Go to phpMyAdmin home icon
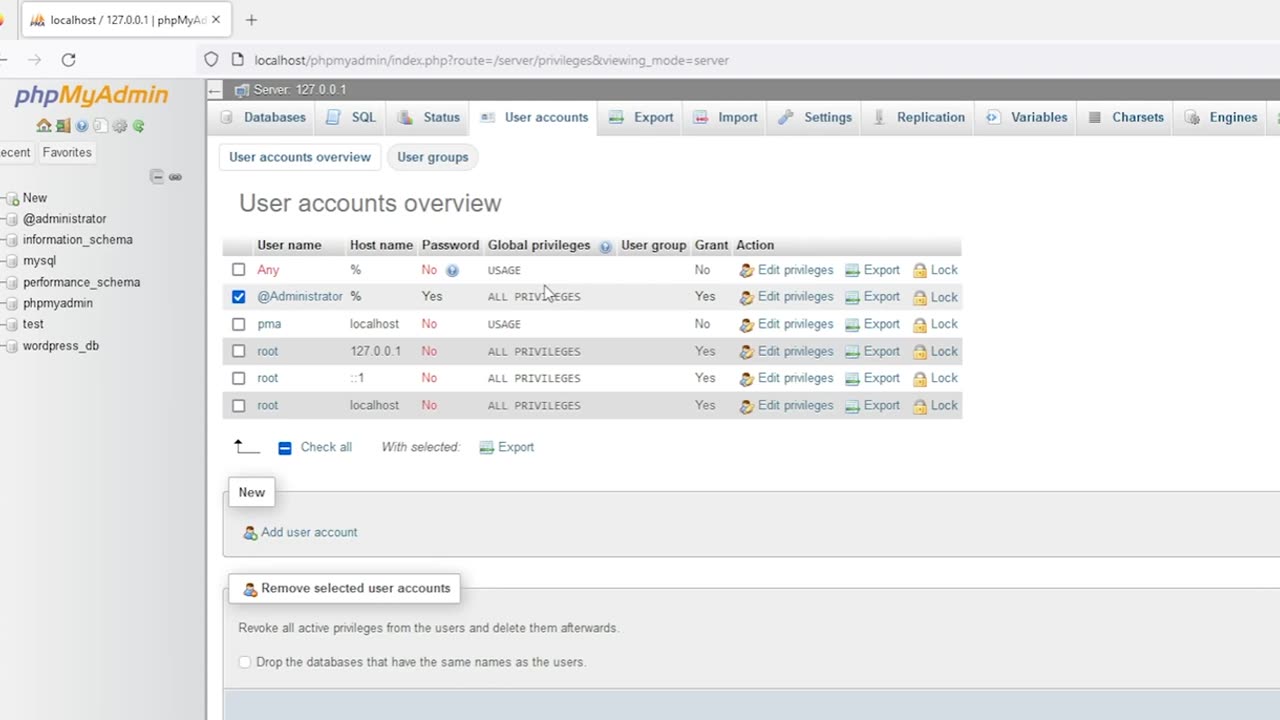Screen dimensions: 1280x720 pos(44,126)
